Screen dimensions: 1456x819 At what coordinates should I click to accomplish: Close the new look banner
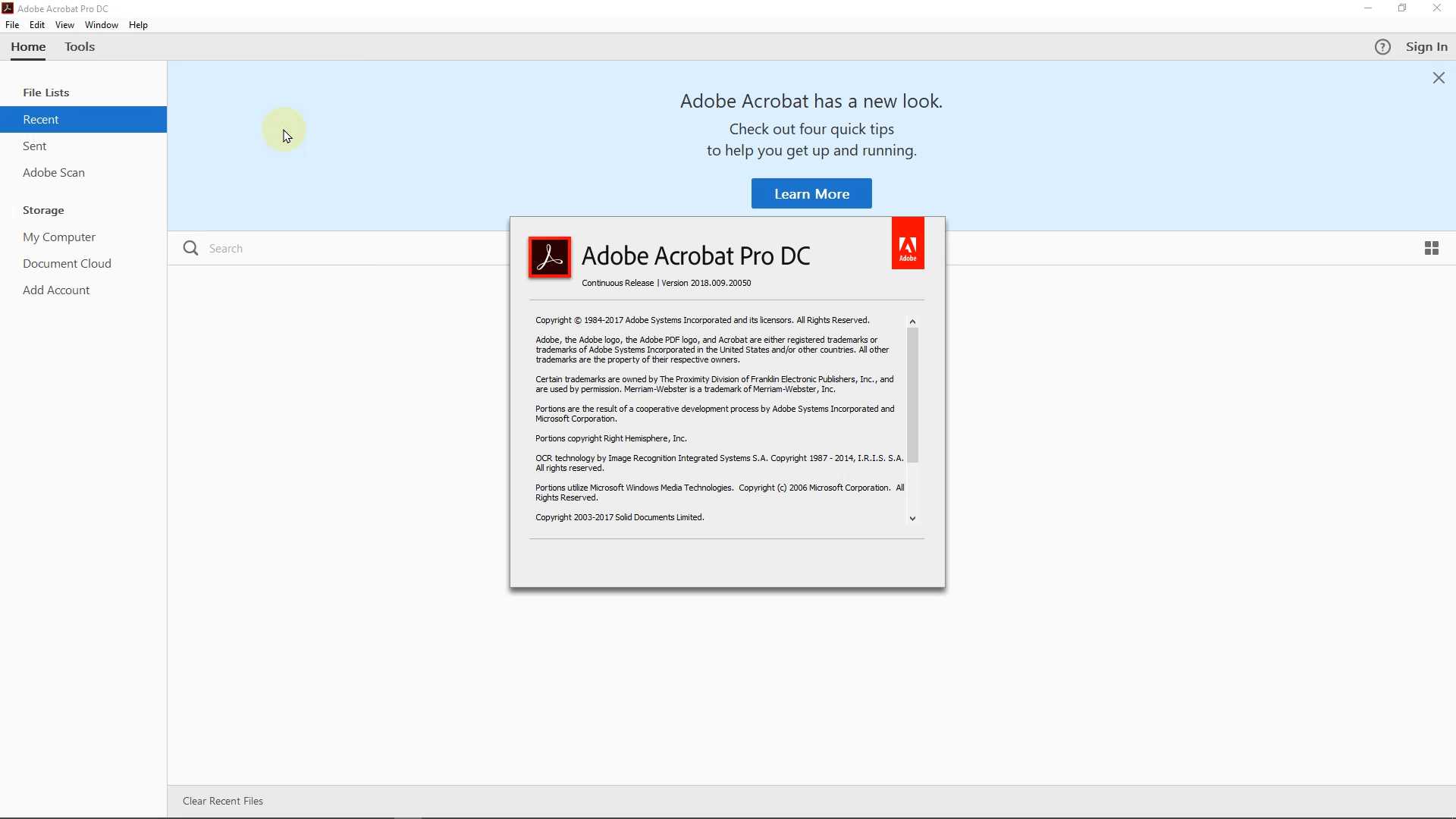pos(1439,78)
